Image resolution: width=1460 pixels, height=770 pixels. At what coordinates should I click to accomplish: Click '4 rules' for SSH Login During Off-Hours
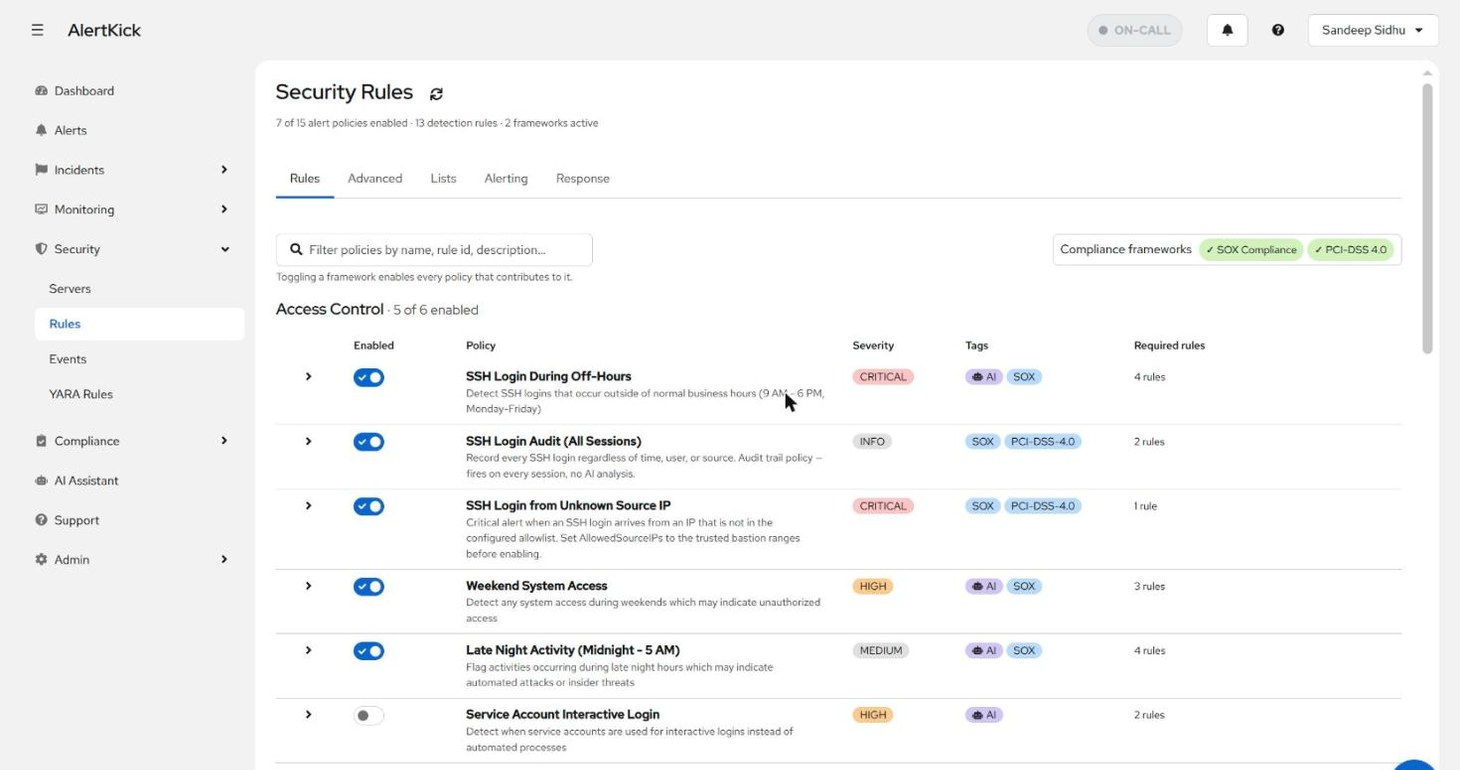coord(1149,377)
